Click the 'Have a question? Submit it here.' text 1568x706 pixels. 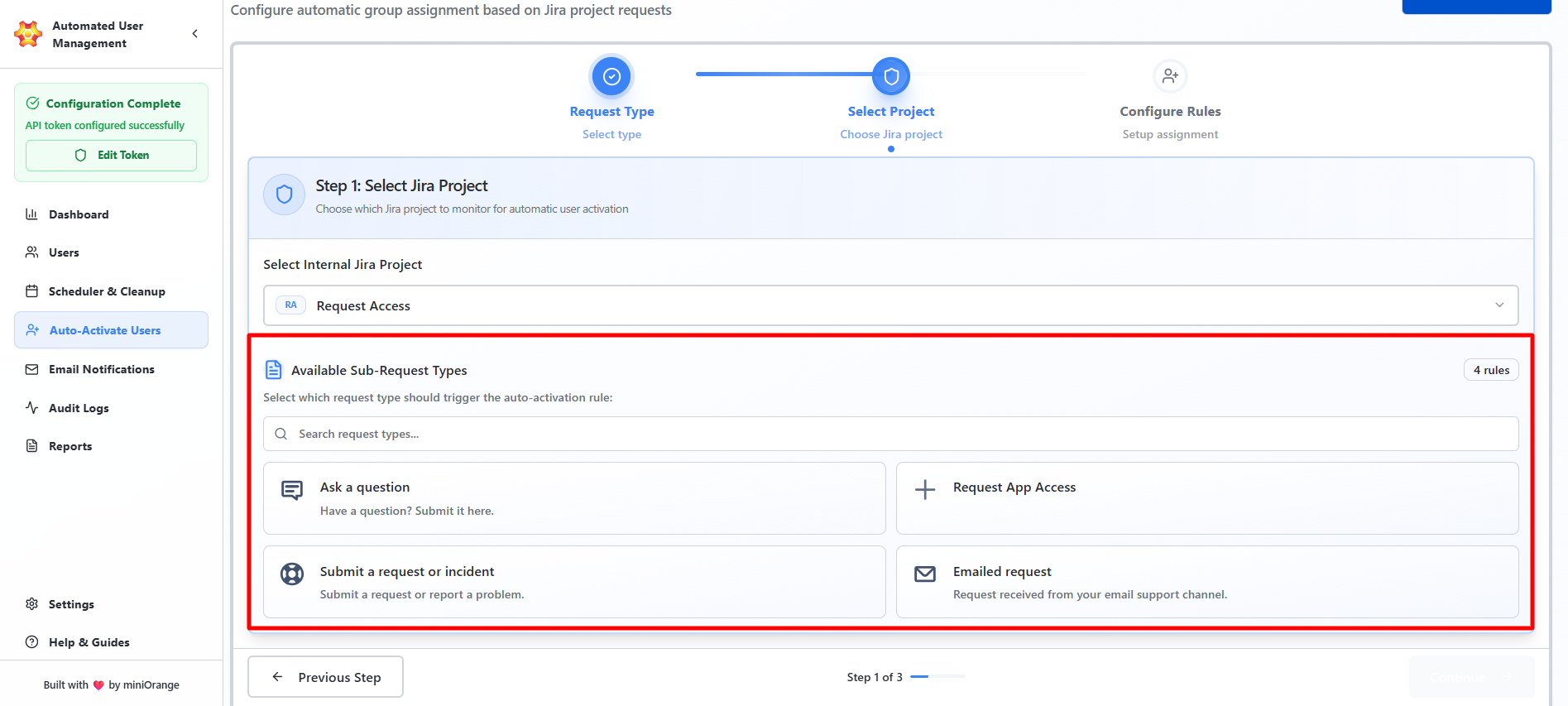point(407,511)
